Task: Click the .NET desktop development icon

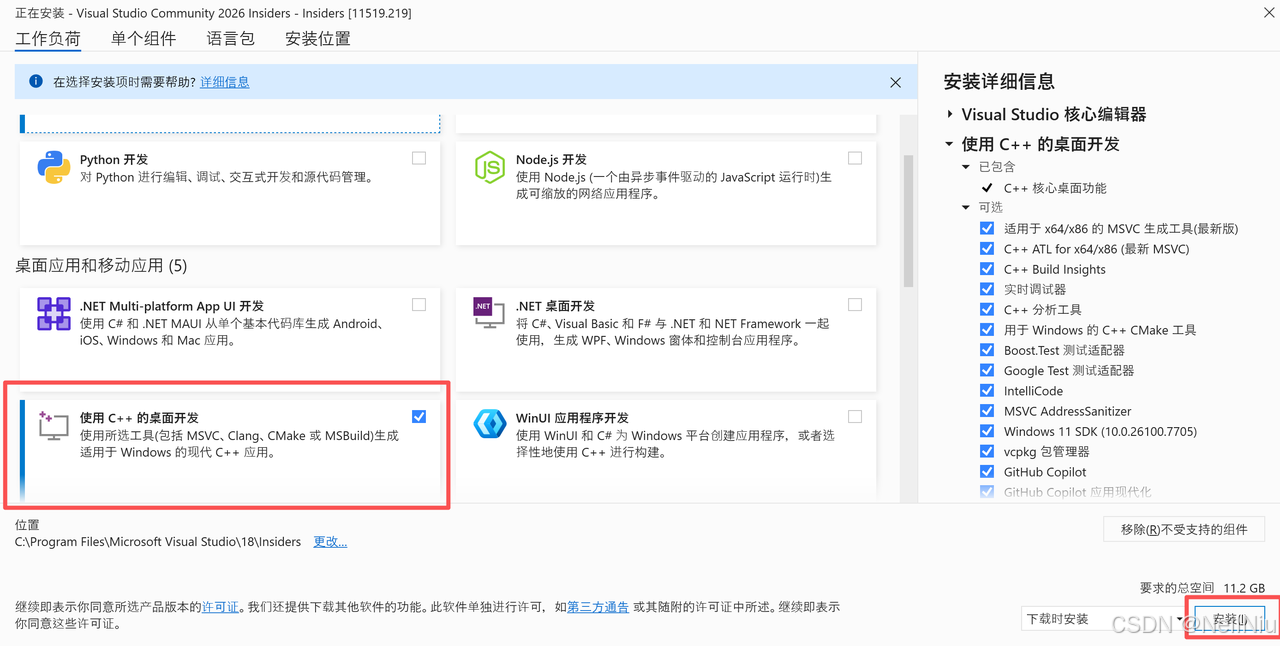Action: point(489,313)
